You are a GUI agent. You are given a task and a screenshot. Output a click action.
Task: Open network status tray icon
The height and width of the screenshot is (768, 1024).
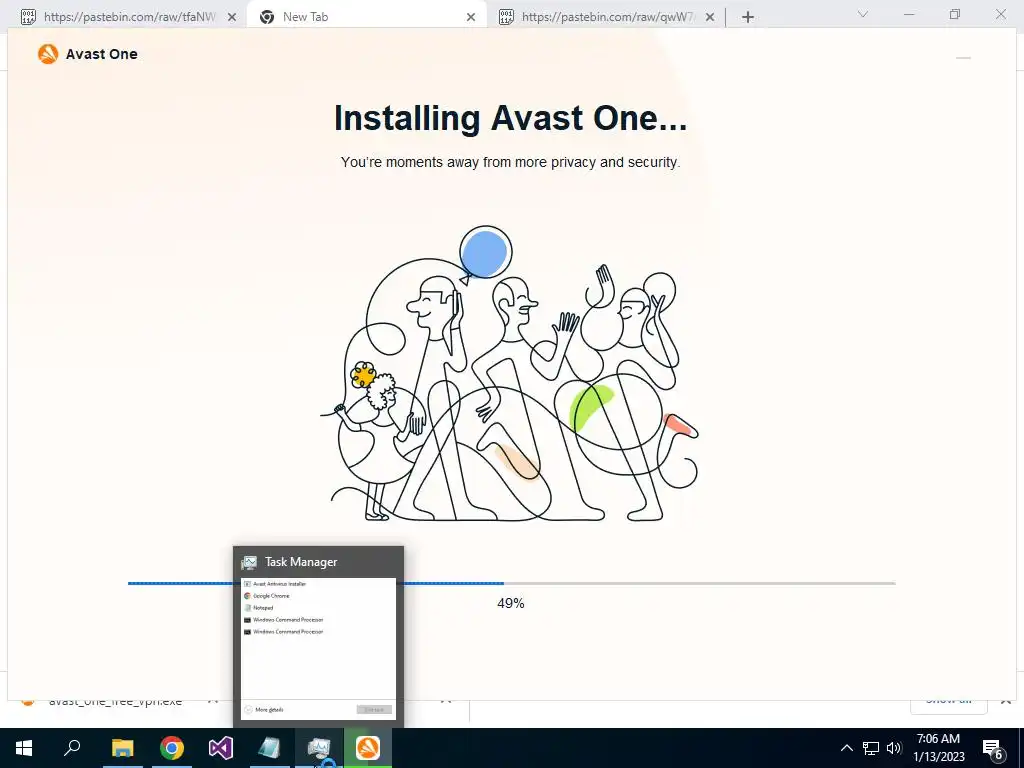tap(871, 748)
